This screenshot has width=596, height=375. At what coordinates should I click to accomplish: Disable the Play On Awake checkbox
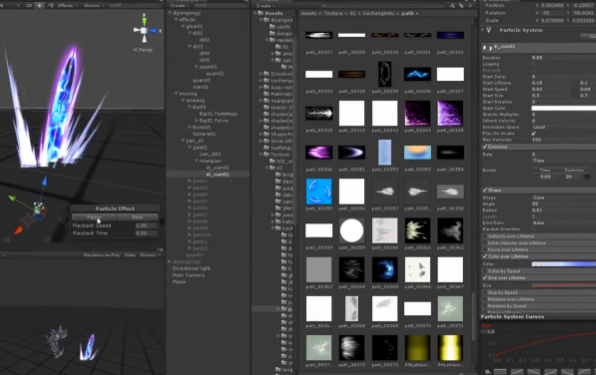point(534,133)
